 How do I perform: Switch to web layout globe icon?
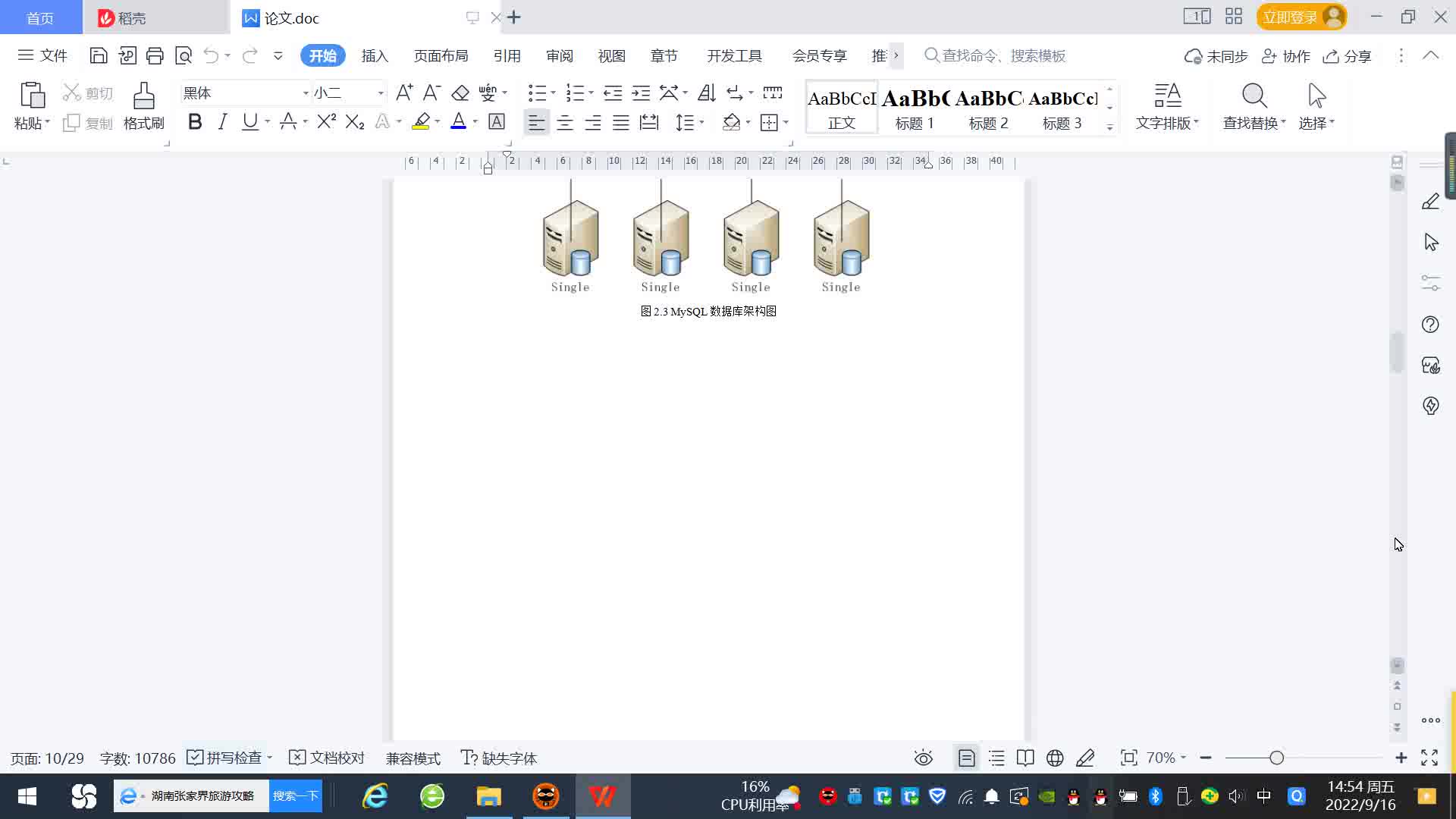pos(1055,758)
